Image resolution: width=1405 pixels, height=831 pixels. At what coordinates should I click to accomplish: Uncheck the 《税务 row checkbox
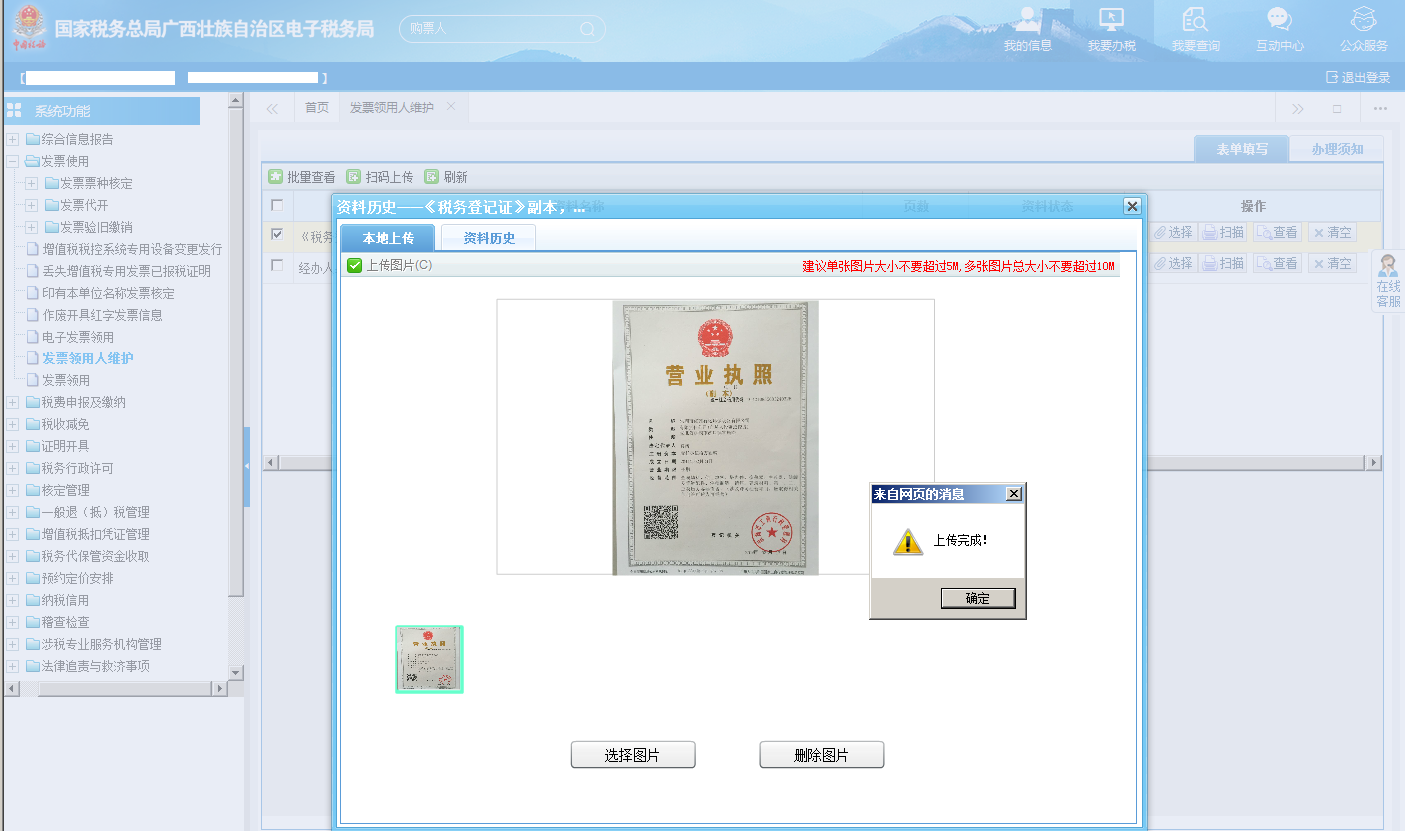coord(277,234)
